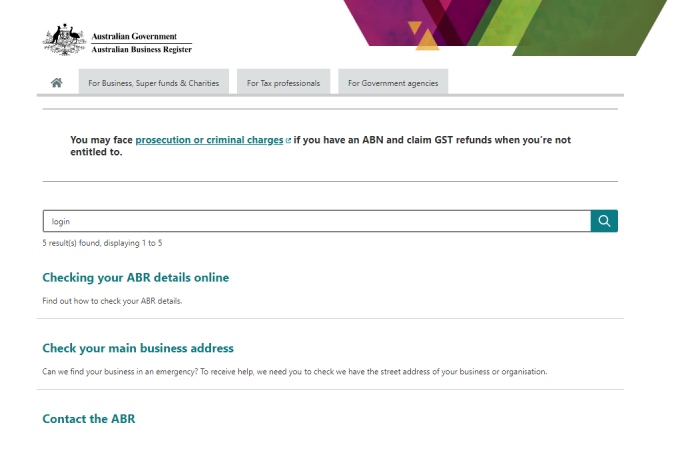Screen dimensions: 700x450
Task: Click the external link icon beside charges
Action: pyautogui.click(x=288, y=141)
